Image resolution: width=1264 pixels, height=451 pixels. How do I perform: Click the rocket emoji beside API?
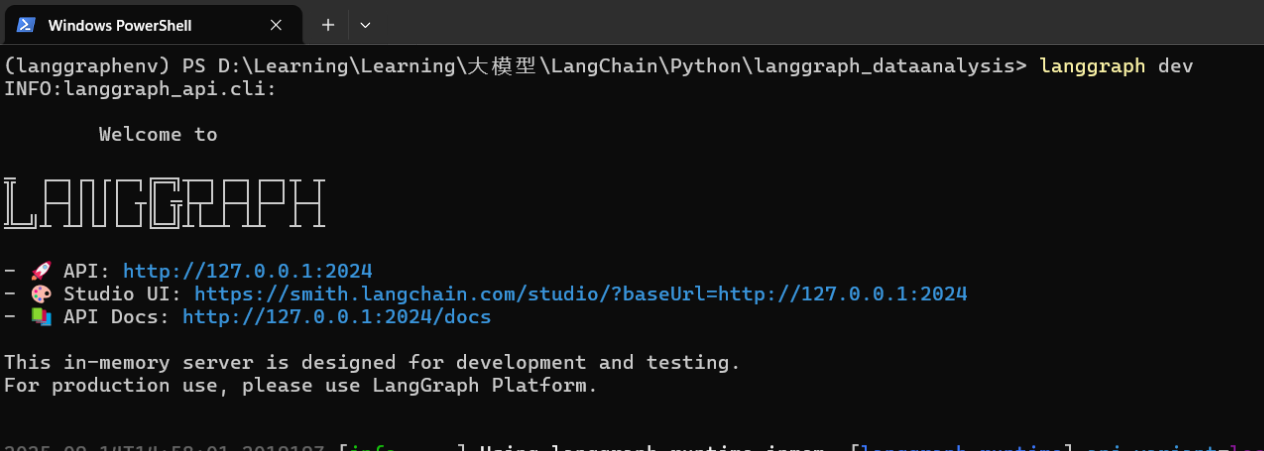click(x=40, y=270)
